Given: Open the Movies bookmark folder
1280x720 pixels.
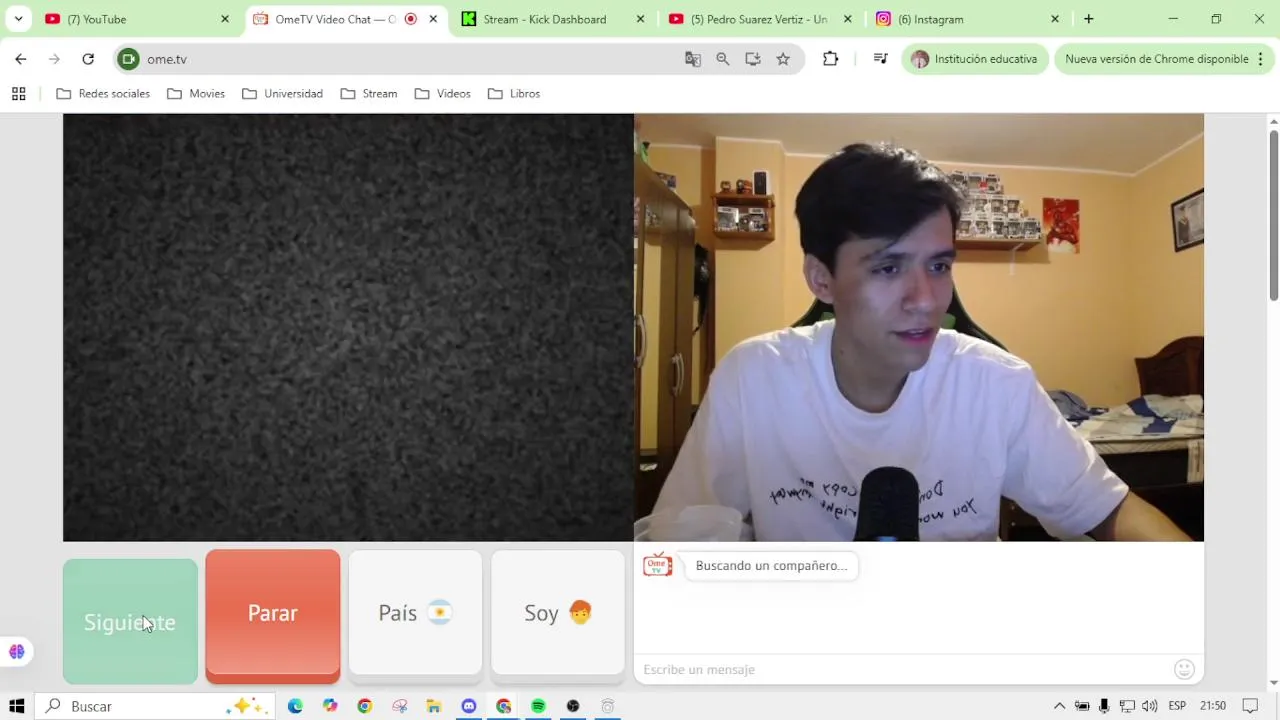Looking at the screenshot, I should tap(196, 94).
